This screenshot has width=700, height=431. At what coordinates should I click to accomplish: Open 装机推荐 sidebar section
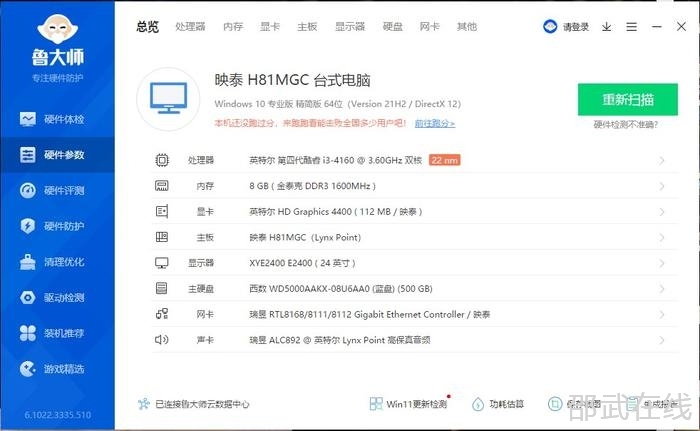tap(57, 333)
